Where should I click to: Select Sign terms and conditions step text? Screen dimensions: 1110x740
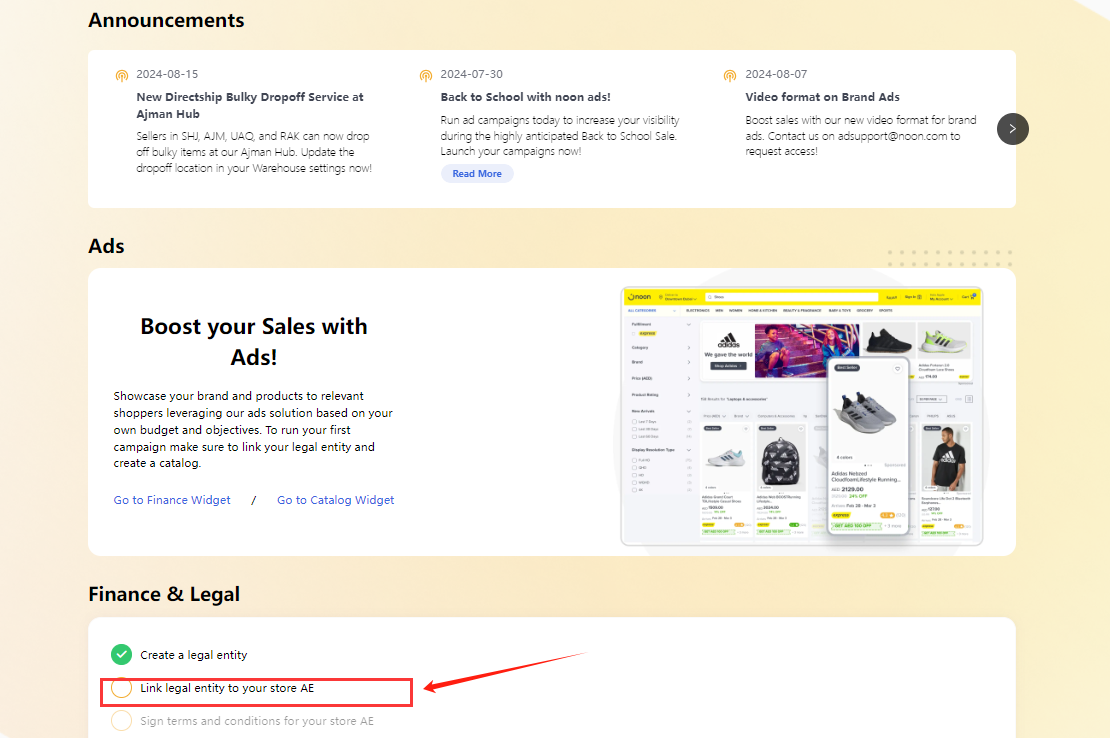[257, 721]
